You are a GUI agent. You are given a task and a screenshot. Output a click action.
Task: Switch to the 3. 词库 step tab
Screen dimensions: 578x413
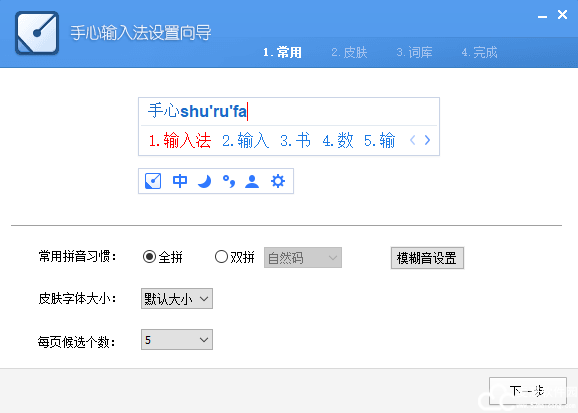[x=414, y=52]
